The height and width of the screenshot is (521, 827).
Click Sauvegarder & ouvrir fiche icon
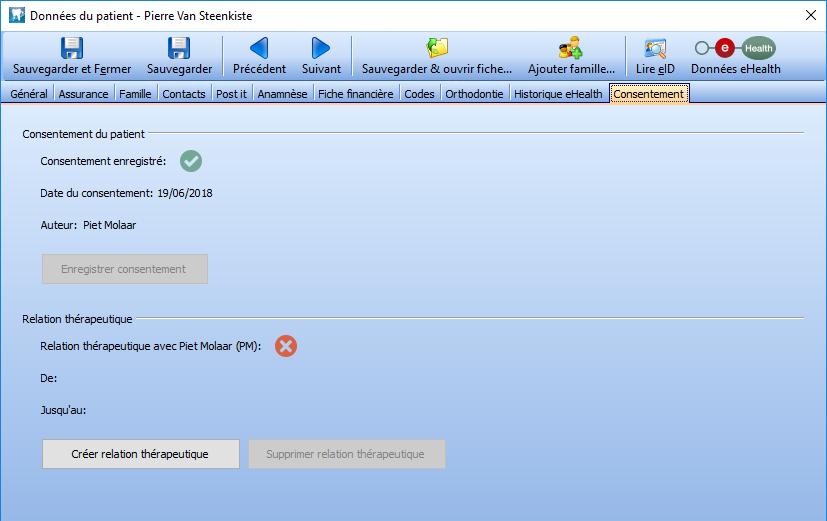(437, 48)
